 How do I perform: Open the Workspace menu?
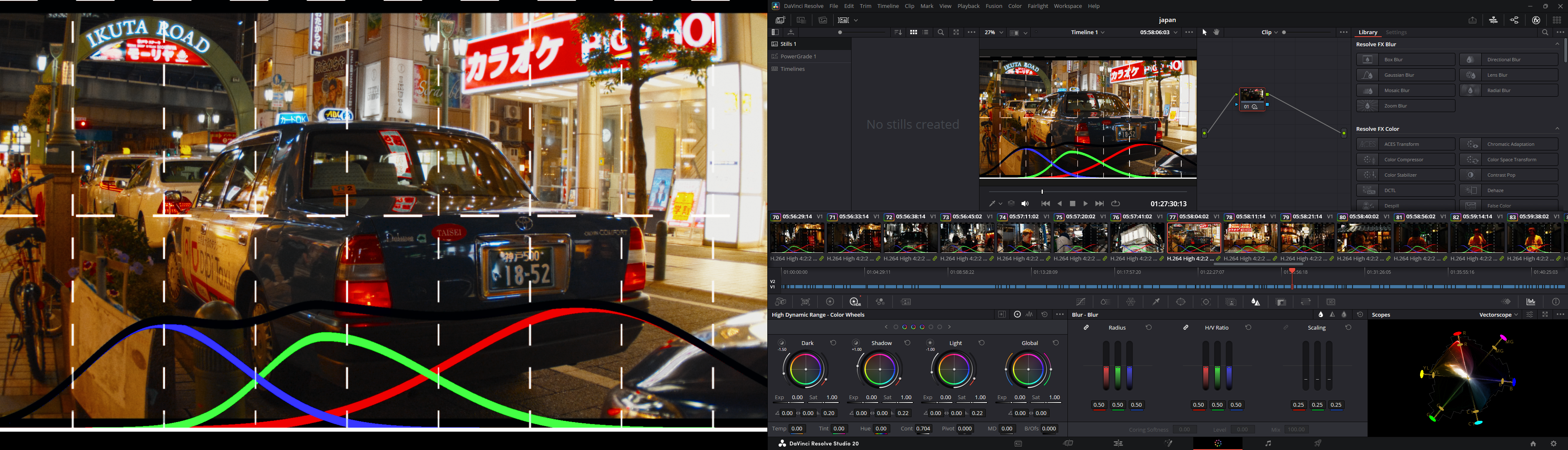click(1068, 6)
